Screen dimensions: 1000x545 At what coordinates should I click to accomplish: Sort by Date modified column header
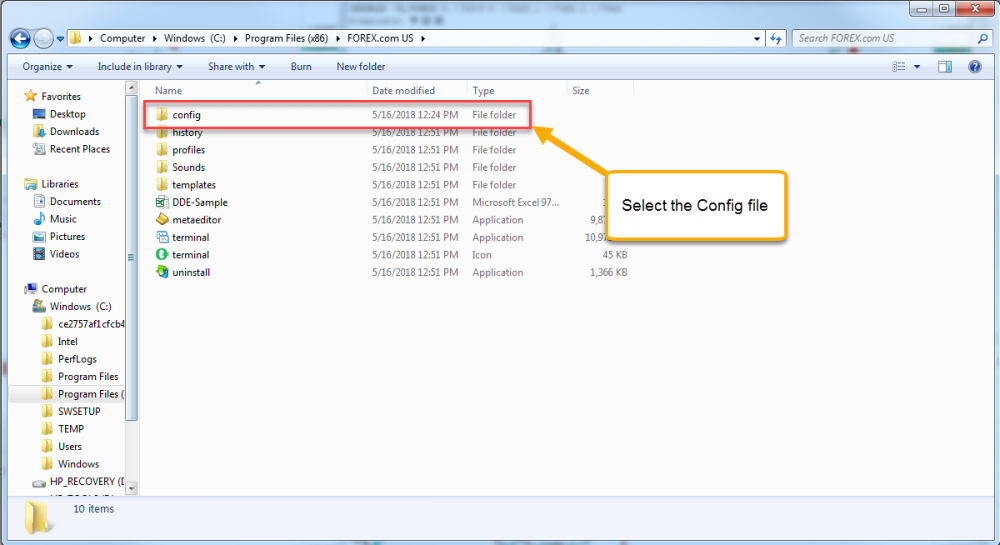coord(404,91)
